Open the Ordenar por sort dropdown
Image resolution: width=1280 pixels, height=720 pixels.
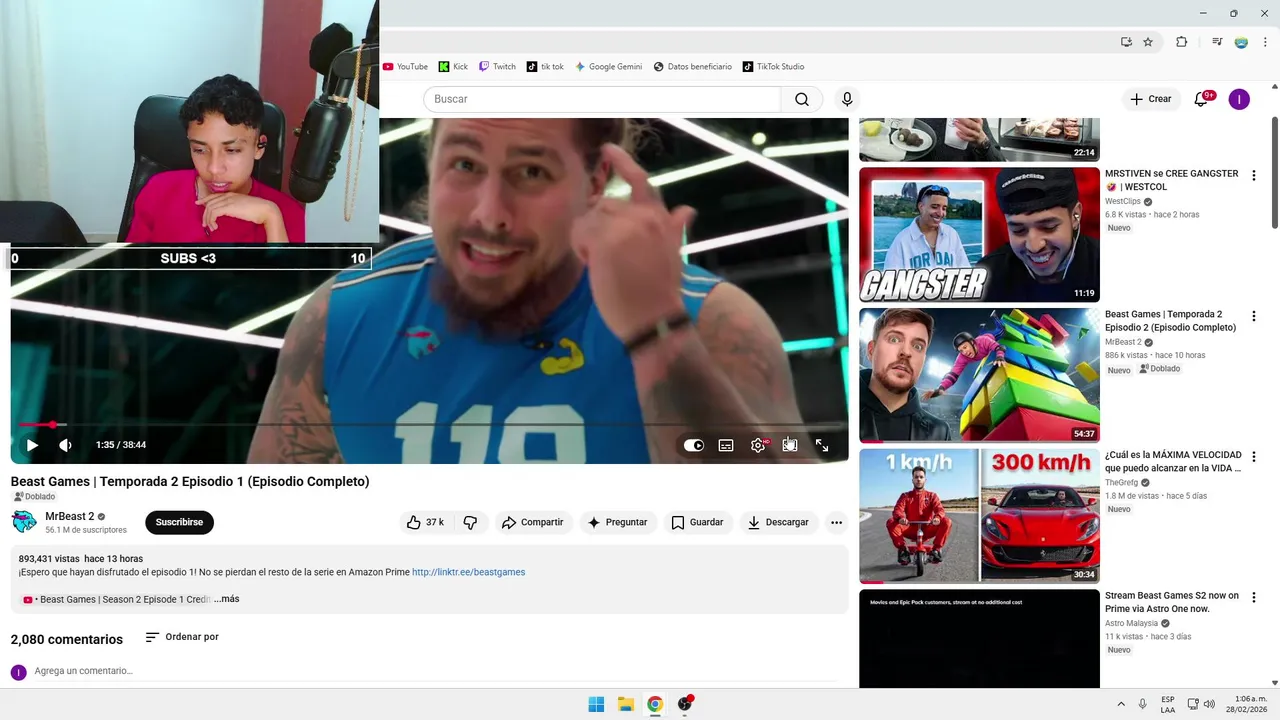[x=182, y=637]
